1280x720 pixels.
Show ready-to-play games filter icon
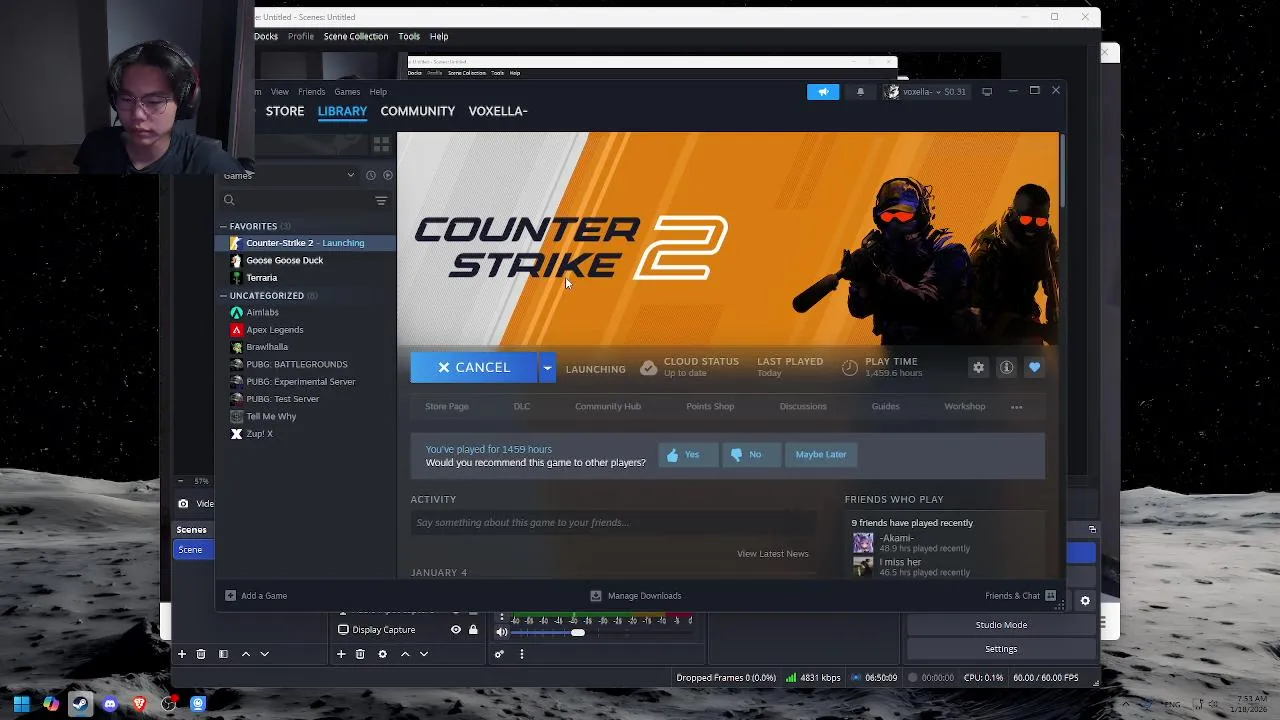(x=388, y=175)
